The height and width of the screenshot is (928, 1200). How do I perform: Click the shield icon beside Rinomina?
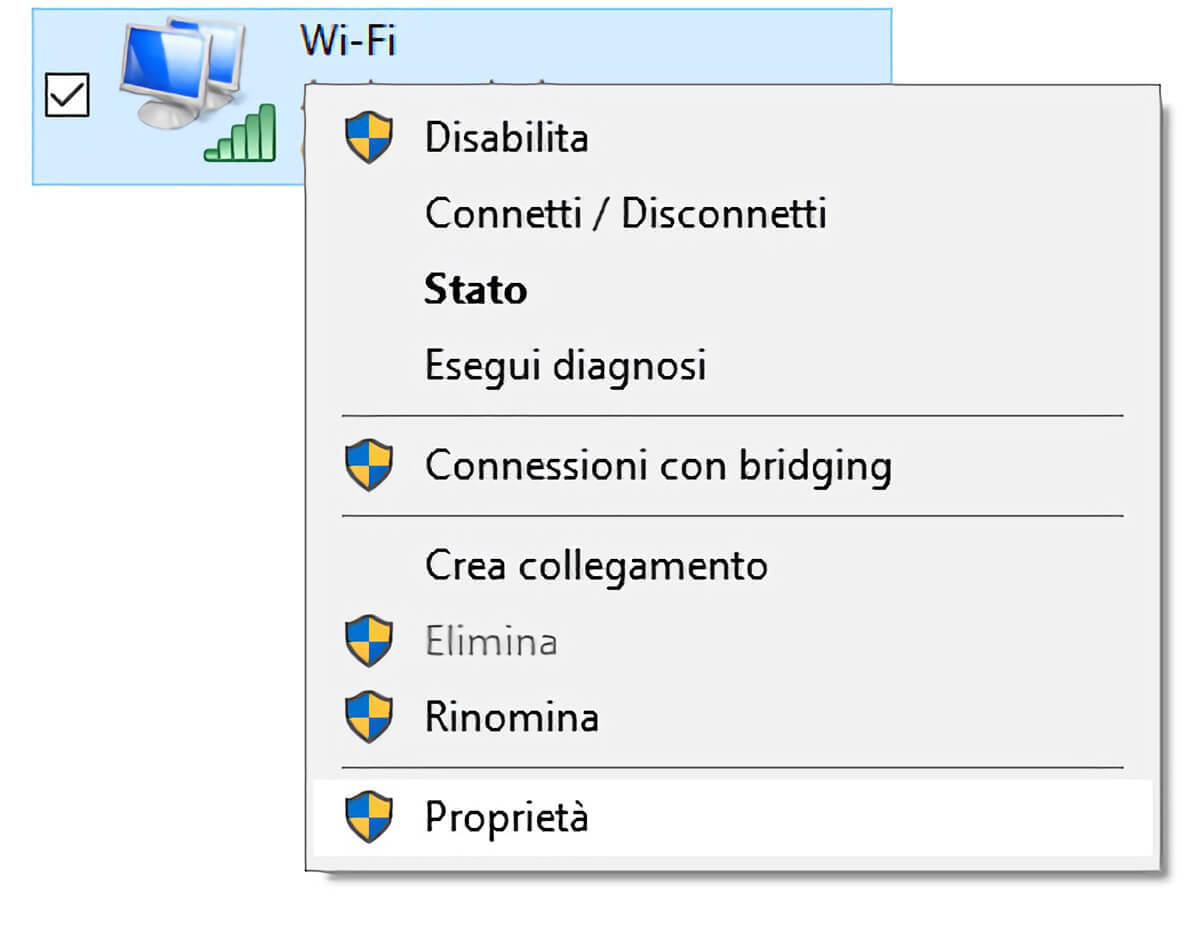pos(369,717)
